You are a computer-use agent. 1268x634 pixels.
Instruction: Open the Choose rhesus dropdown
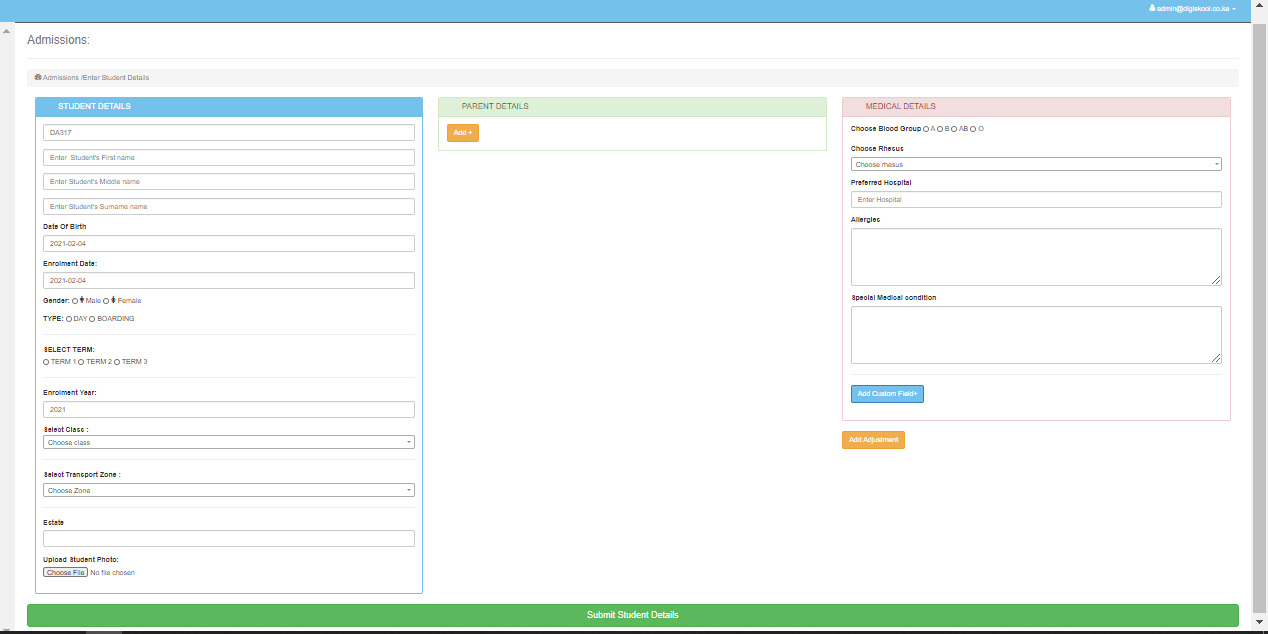click(x=1035, y=164)
